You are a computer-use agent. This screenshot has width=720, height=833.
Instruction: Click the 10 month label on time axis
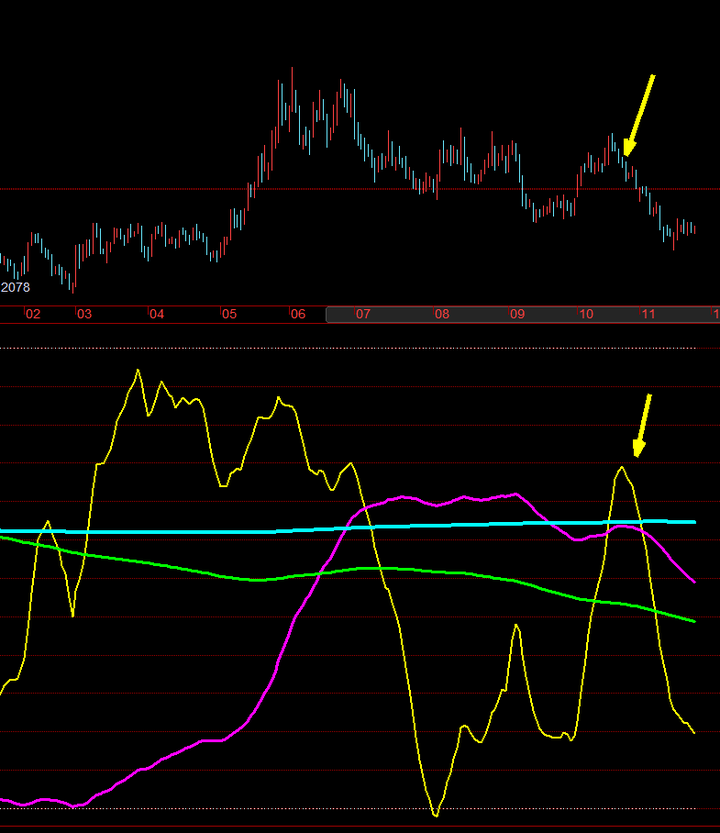[x=586, y=314]
